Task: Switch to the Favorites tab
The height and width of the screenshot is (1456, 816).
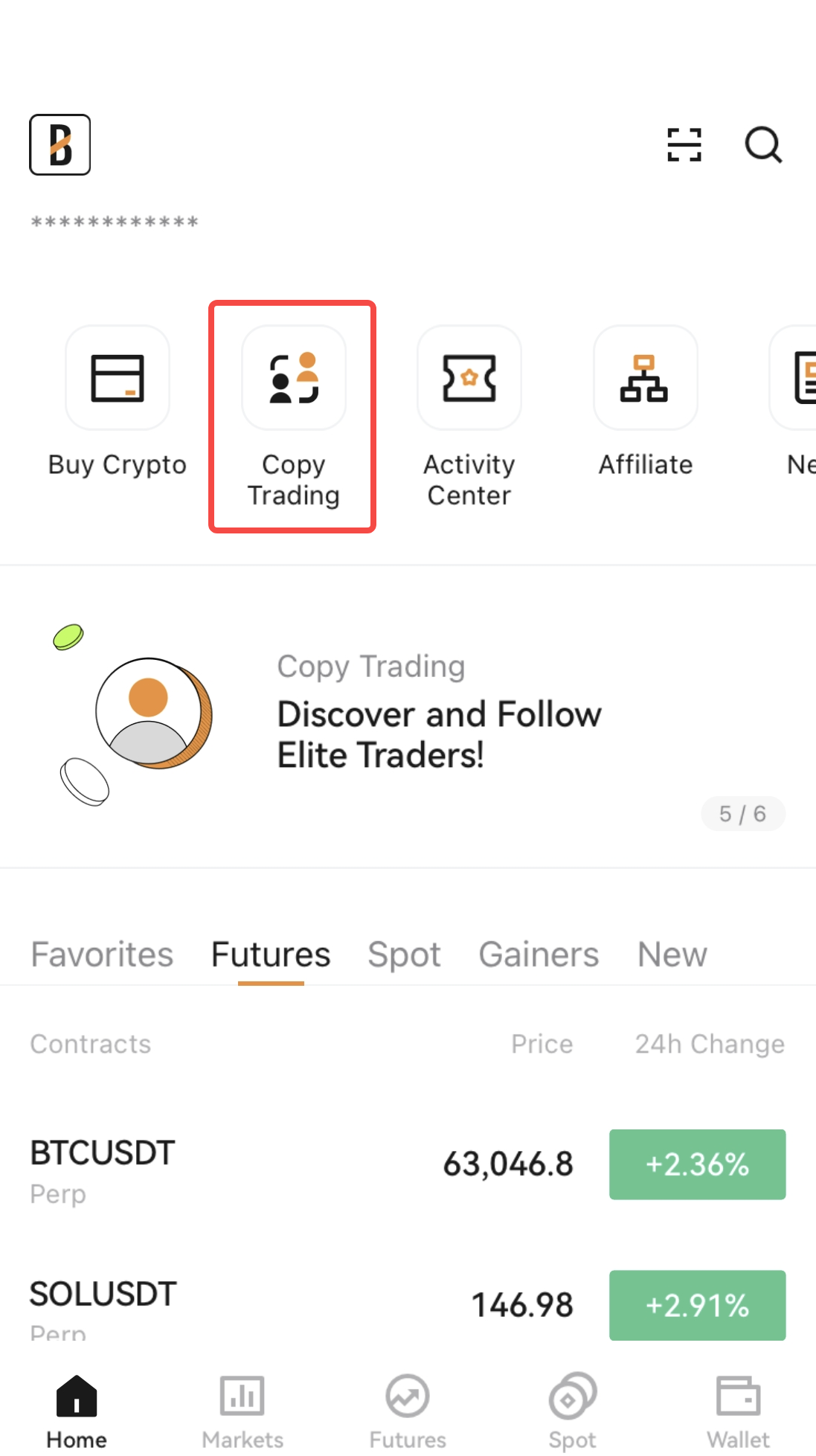Action: [x=102, y=955]
